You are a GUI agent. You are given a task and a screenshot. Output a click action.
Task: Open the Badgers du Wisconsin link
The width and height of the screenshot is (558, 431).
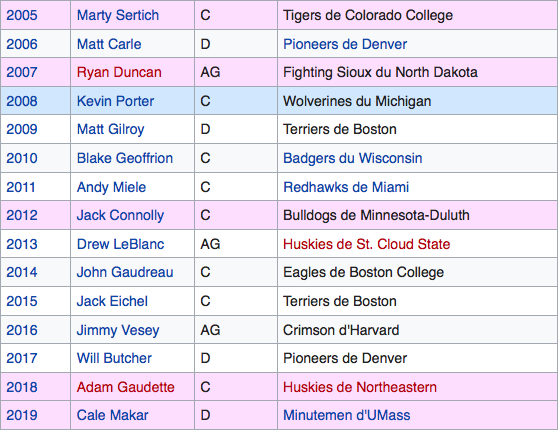pyautogui.click(x=353, y=158)
